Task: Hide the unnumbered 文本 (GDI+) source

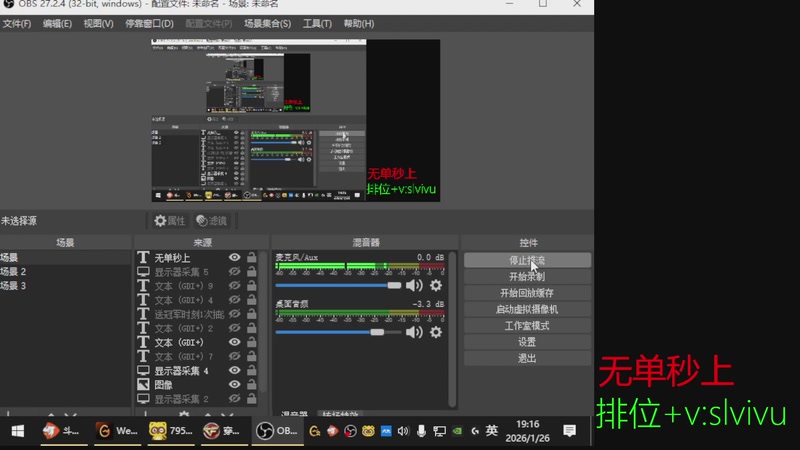Action: (234, 342)
